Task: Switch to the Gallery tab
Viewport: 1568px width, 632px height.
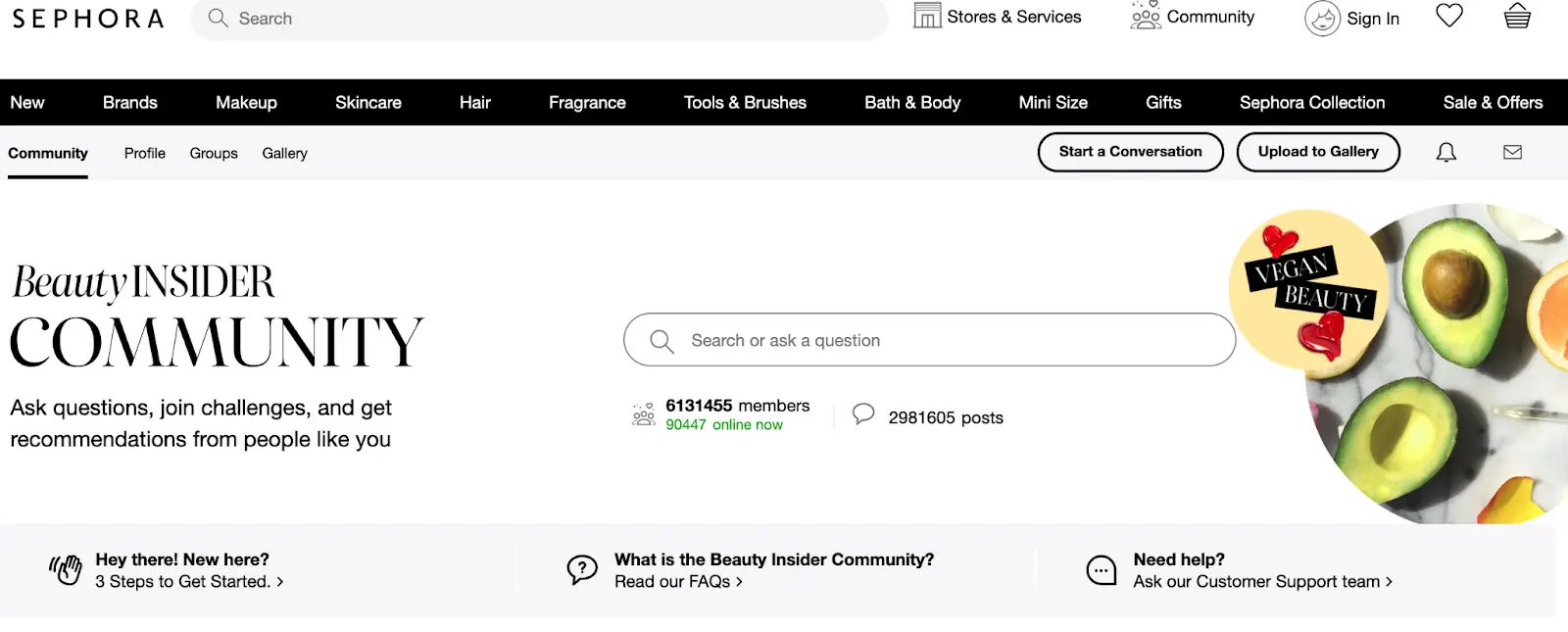Action: pos(285,153)
